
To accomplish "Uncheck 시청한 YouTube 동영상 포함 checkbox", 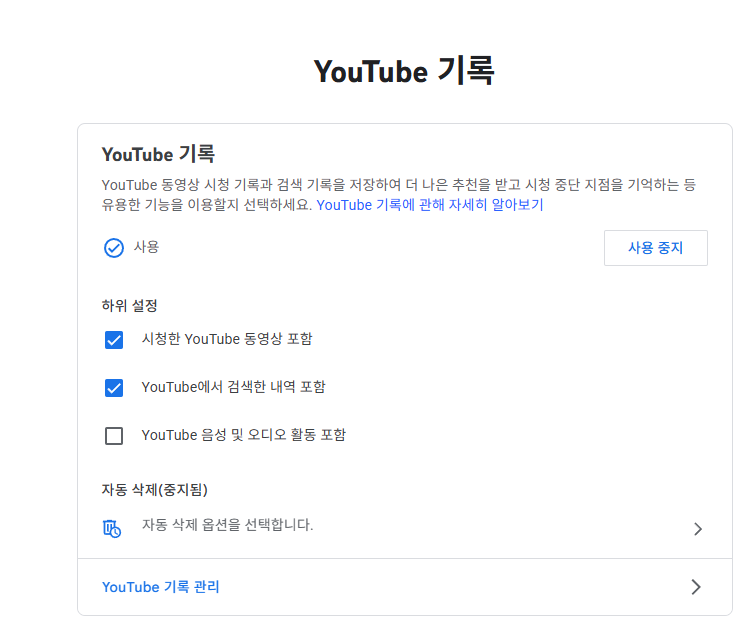I will [x=114, y=340].
